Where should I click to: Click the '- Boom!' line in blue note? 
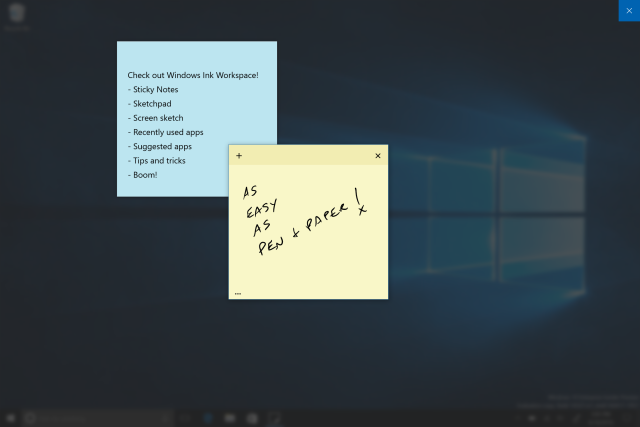coord(142,175)
